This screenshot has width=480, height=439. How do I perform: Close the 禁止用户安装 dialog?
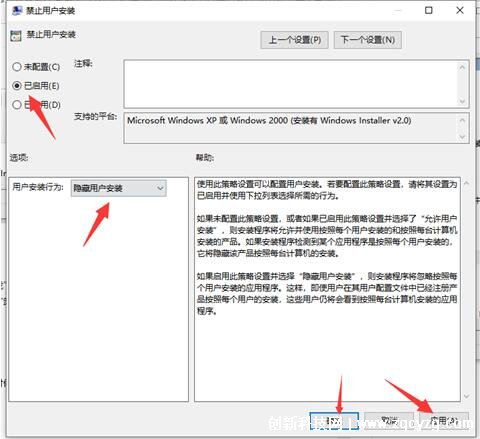coord(460,10)
